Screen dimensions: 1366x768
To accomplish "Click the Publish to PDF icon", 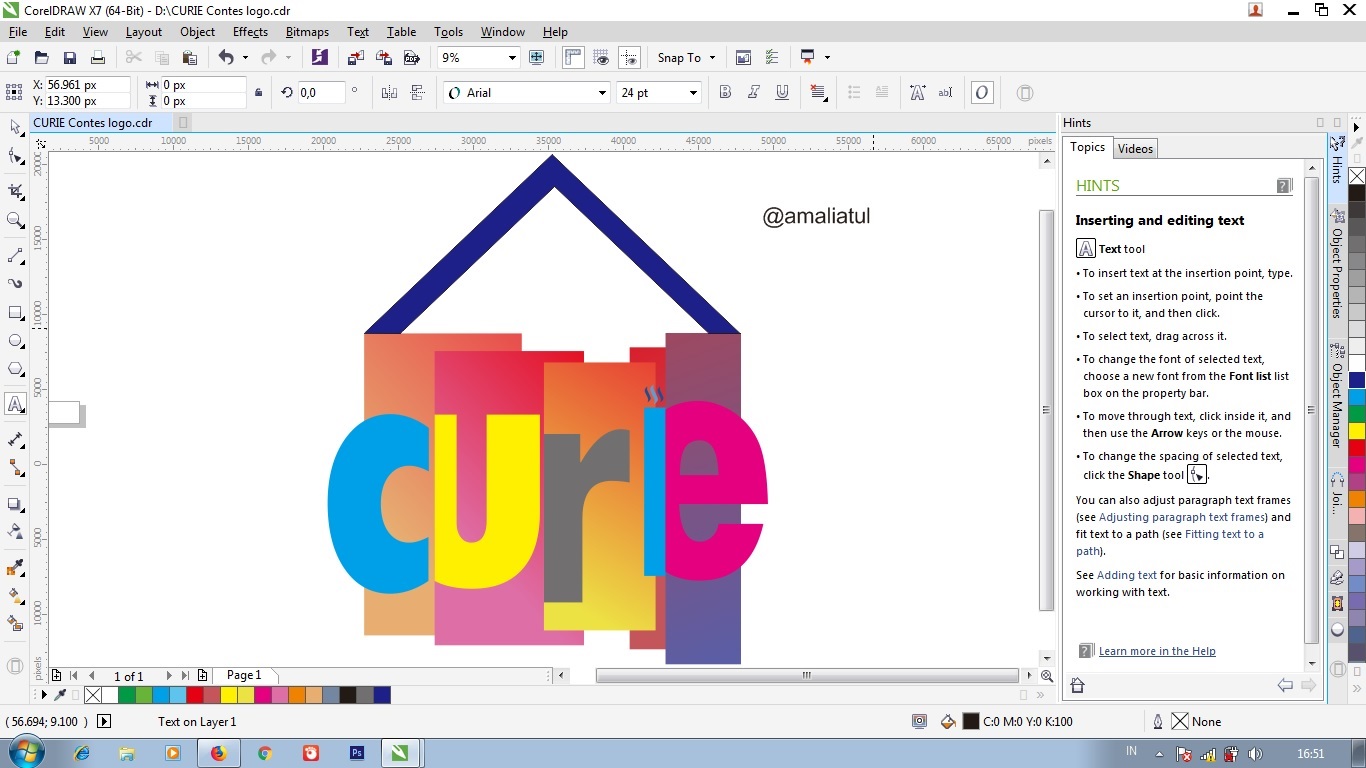I will pyautogui.click(x=411, y=58).
